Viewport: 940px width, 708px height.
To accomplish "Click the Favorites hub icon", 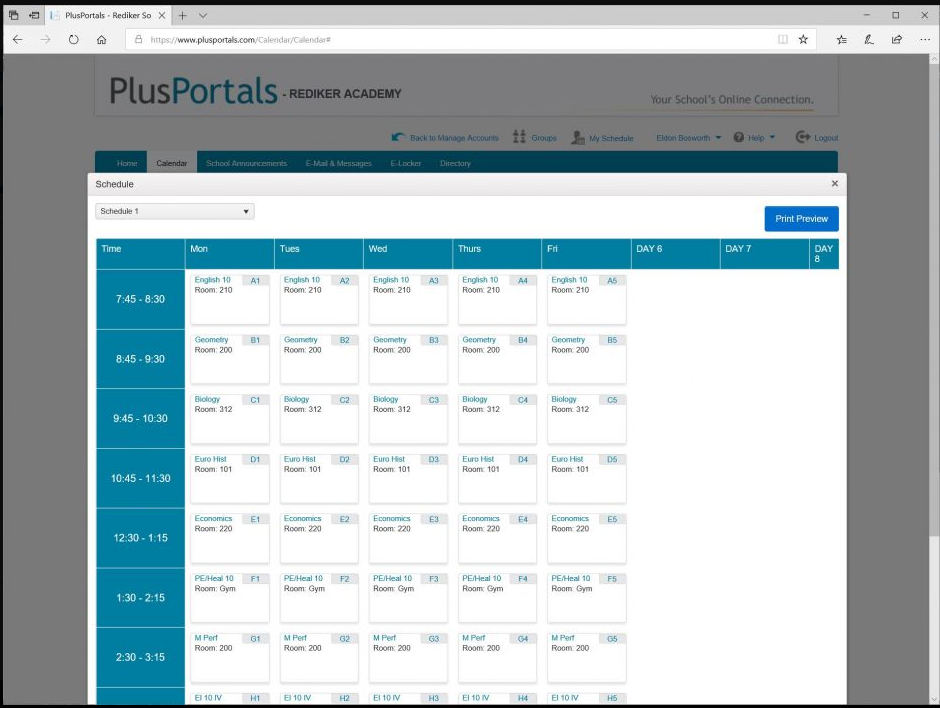I will (x=840, y=39).
